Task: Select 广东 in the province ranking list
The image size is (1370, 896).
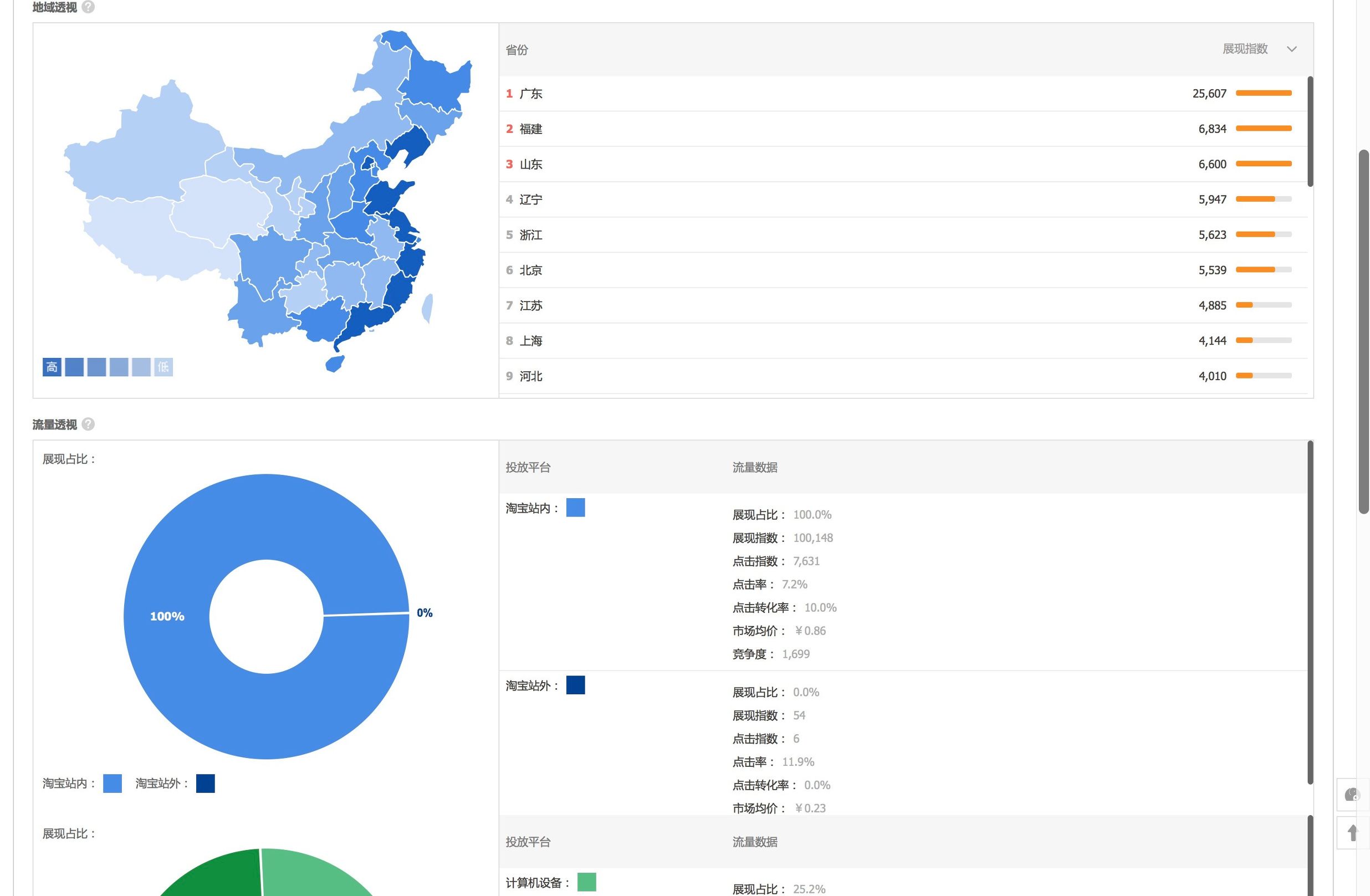Action: [x=530, y=93]
